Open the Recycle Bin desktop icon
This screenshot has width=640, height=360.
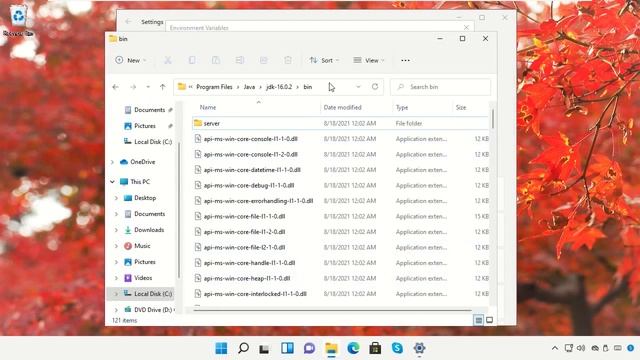[x=18, y=20]
